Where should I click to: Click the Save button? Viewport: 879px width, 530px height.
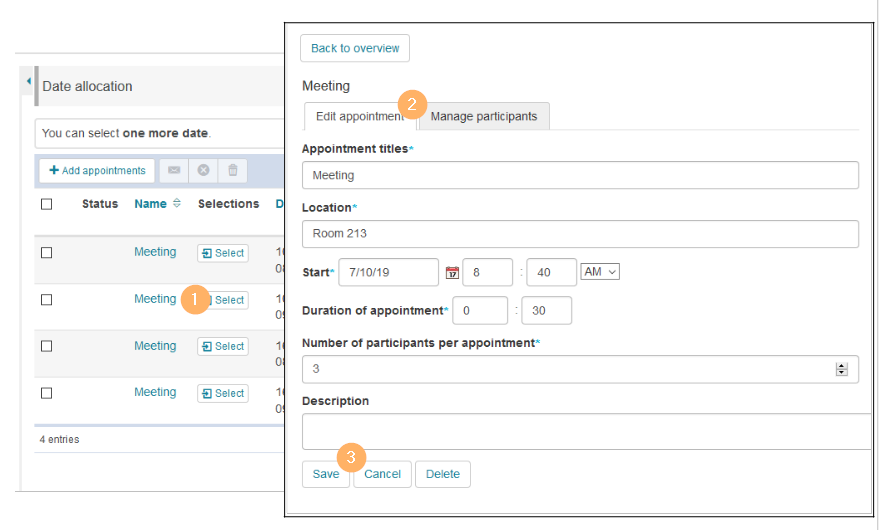pos(325,474)
